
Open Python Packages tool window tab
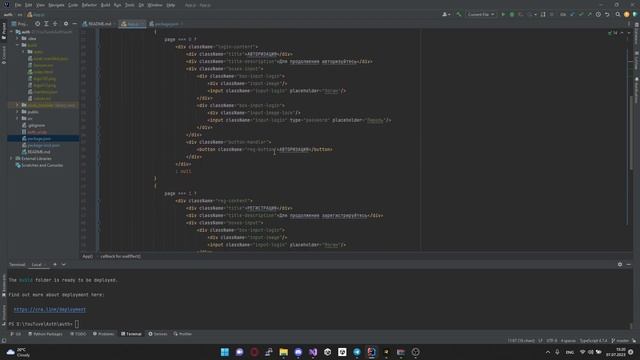coord(45,334)
